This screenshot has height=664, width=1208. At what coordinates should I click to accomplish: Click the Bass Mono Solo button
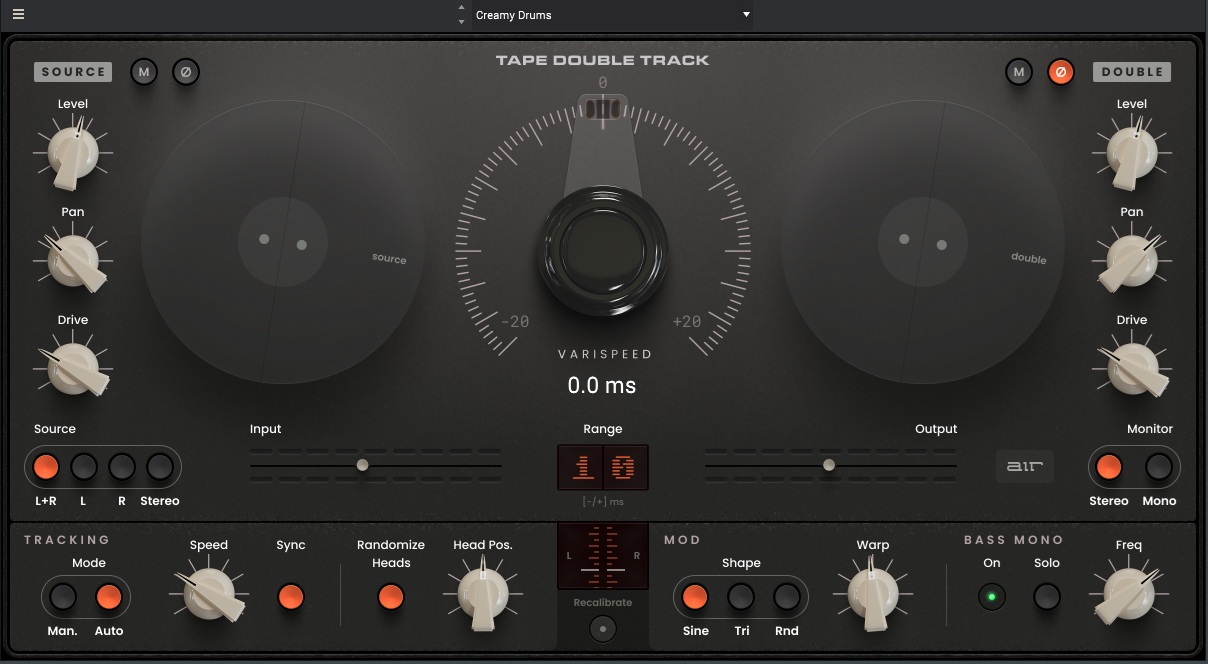click(1046, 597)
